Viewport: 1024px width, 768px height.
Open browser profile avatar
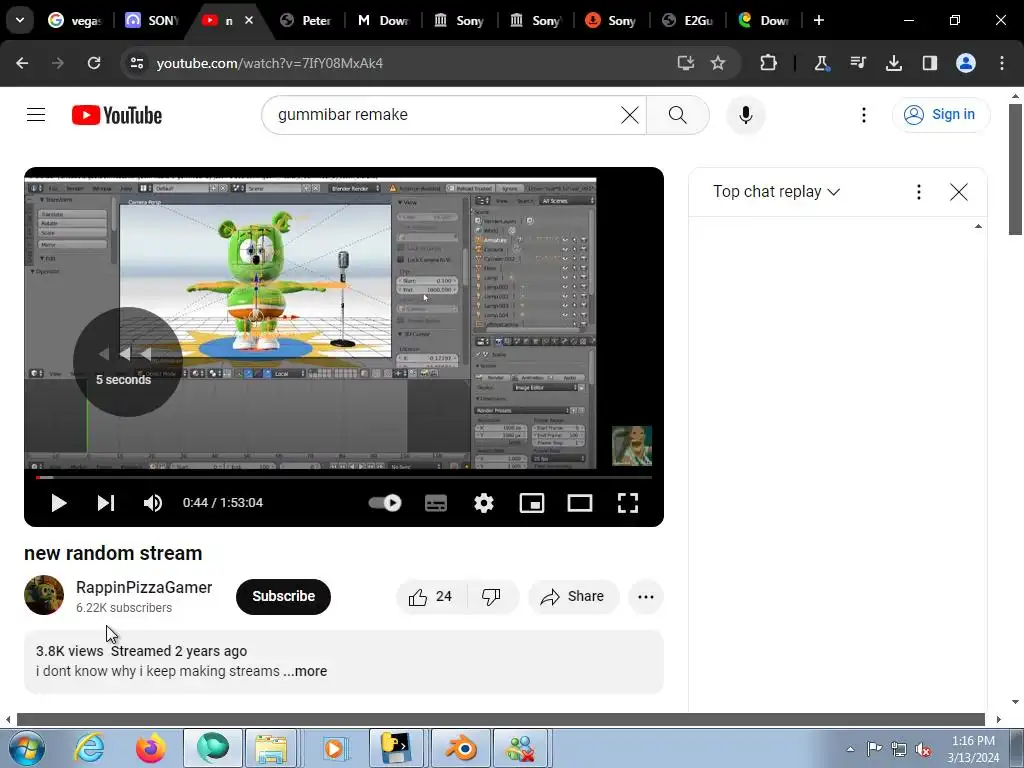pos(966,63)
